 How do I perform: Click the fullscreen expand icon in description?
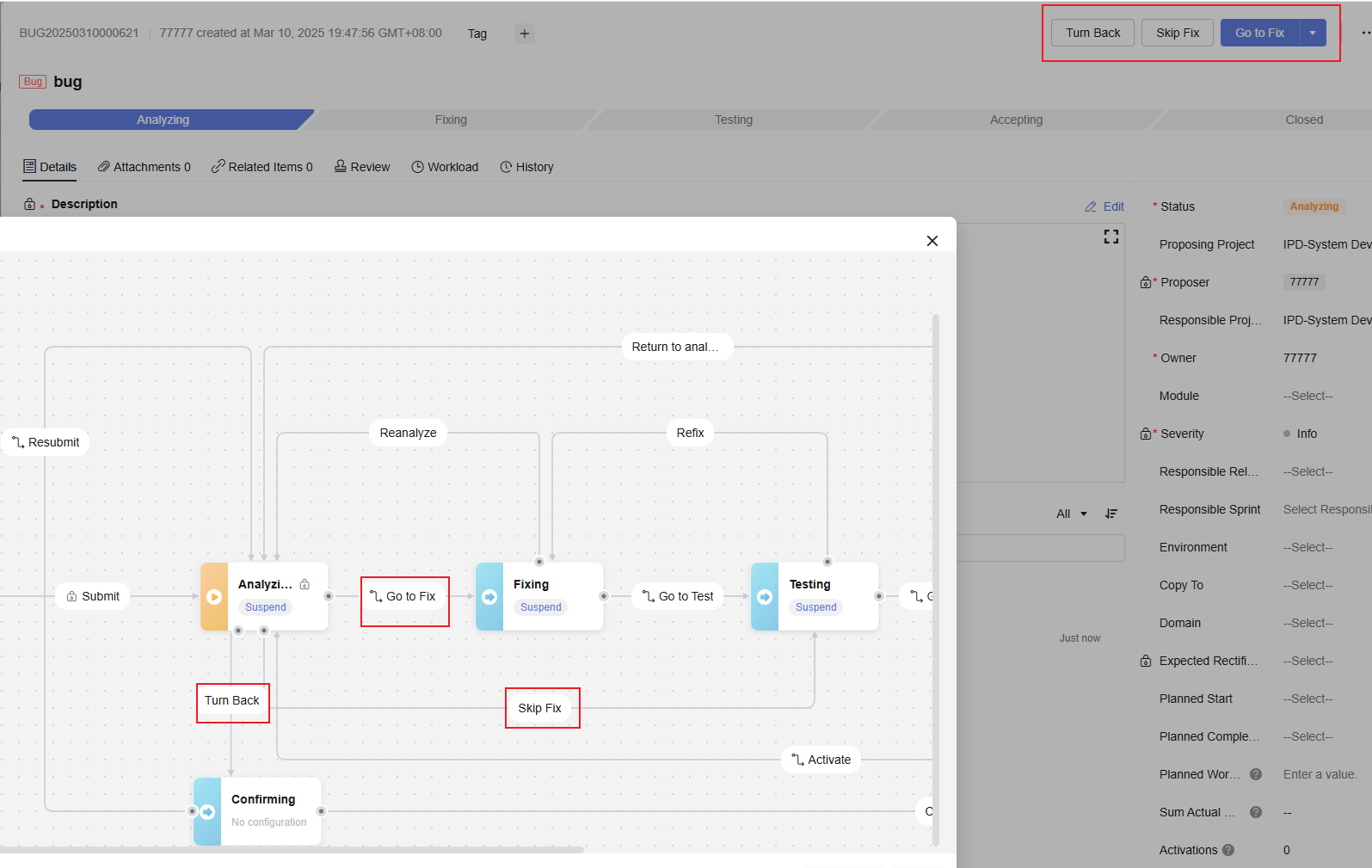[1111, 237]
